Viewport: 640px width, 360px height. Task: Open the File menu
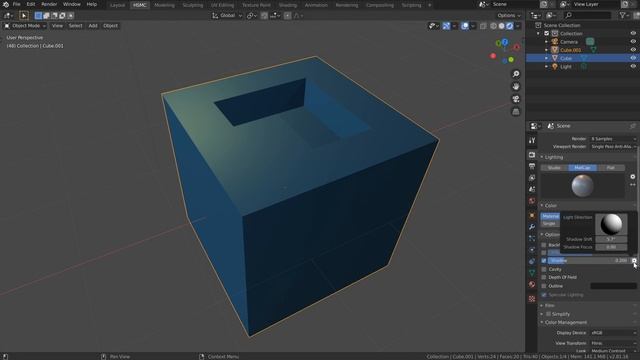[17, 4]
